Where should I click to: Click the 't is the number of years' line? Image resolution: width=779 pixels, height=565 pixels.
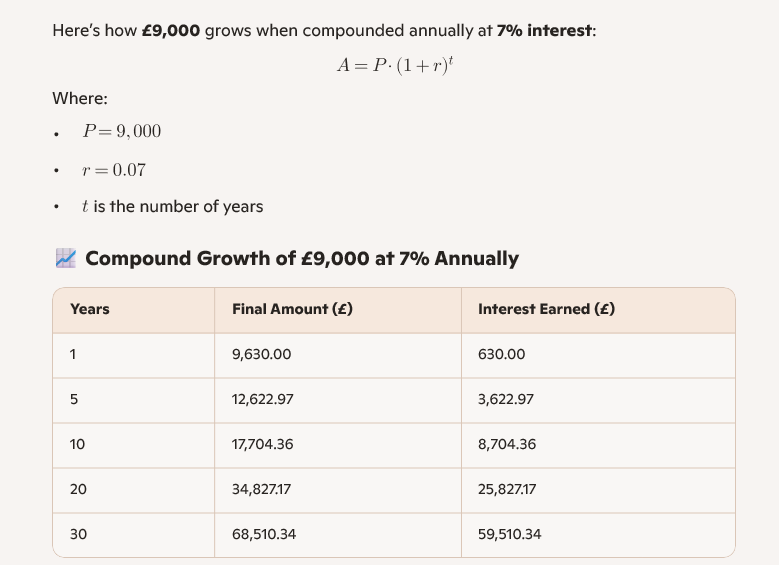tap(173, 207)
